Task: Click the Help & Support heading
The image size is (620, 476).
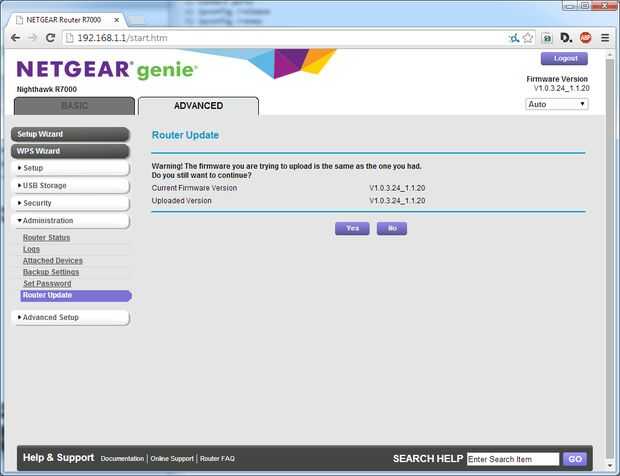Action: (x=59, y=458)
